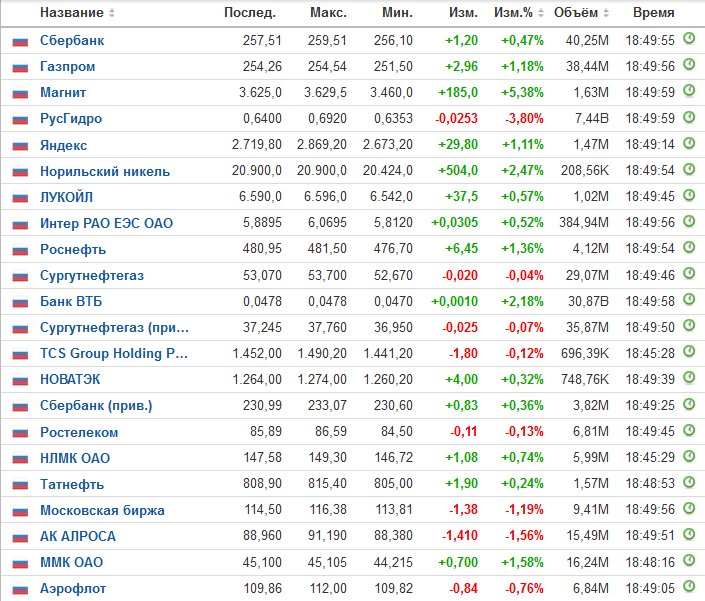Open the Аэрофлот stock link
705x601 pixels.
73,588
